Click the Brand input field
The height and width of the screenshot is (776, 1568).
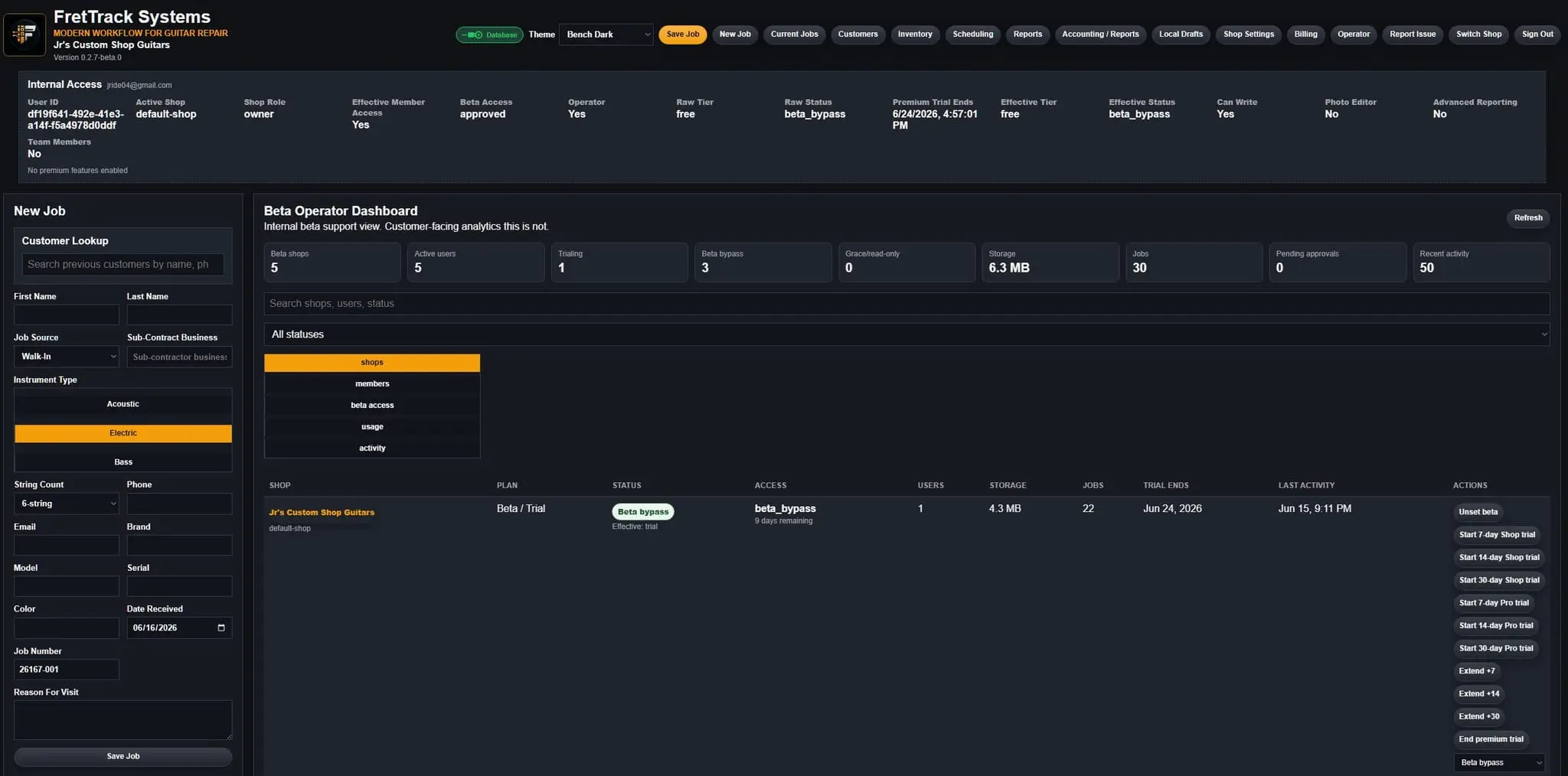(179, 546)
